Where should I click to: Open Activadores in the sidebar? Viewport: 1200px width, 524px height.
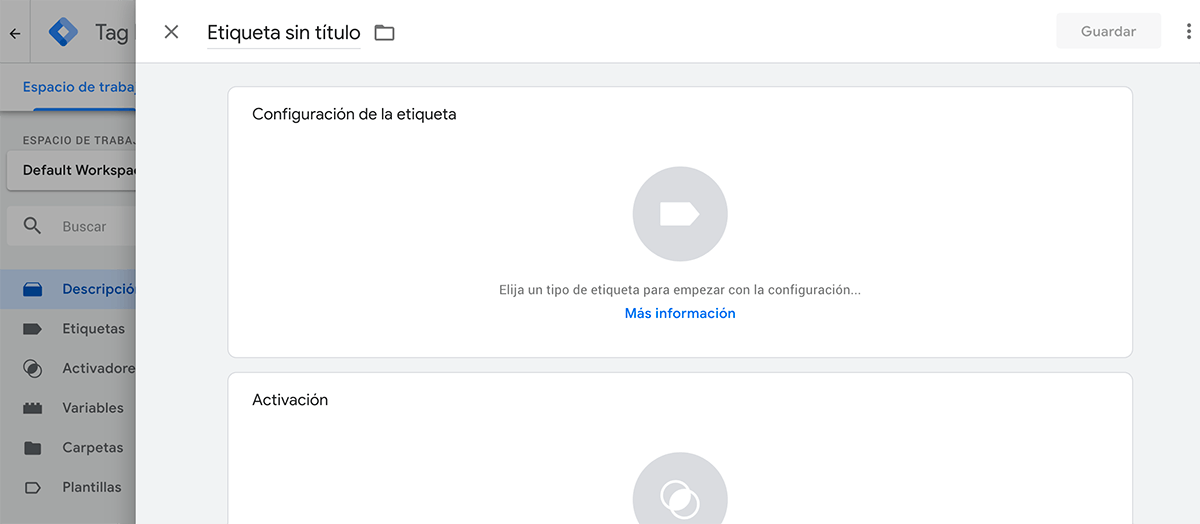[68, 368]
